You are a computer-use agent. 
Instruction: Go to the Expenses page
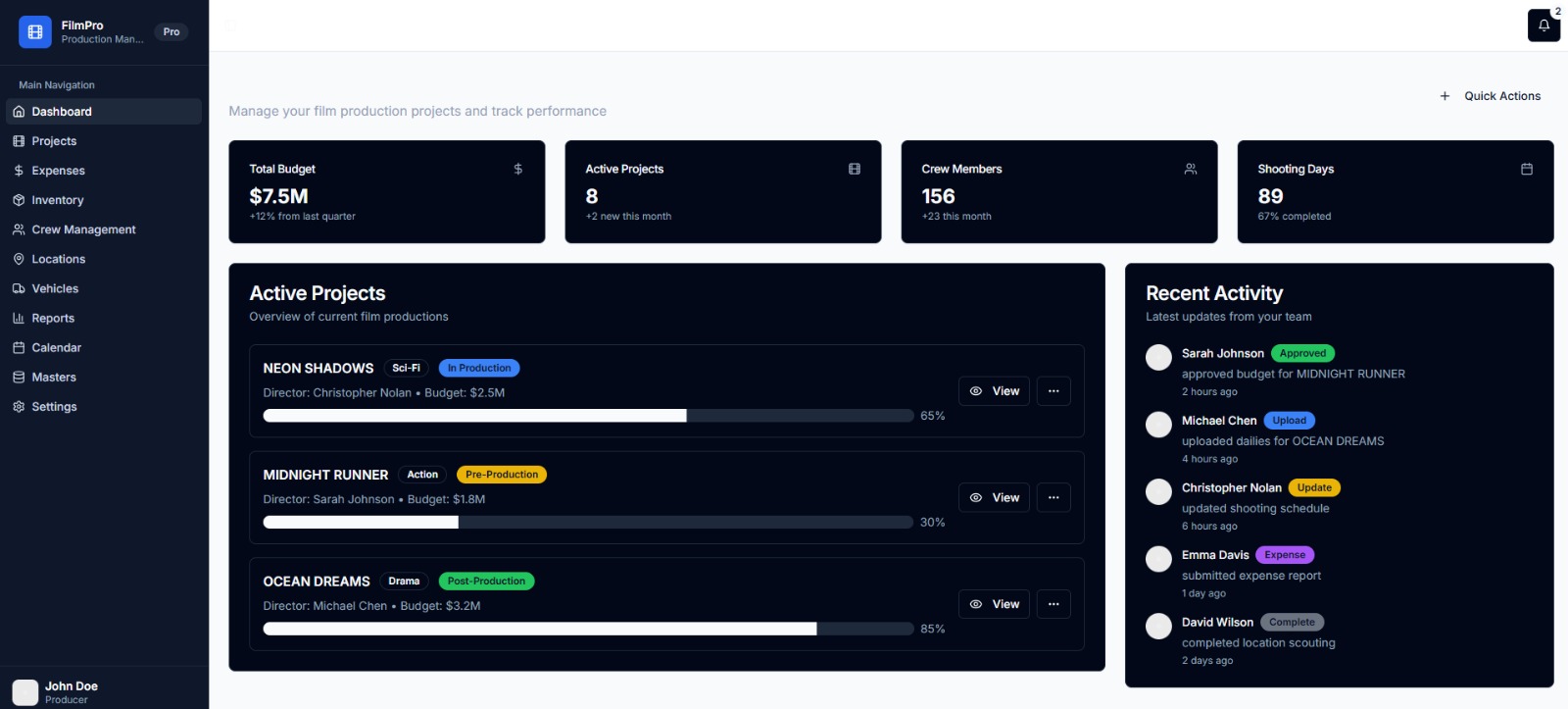click(x=58, y=171)
